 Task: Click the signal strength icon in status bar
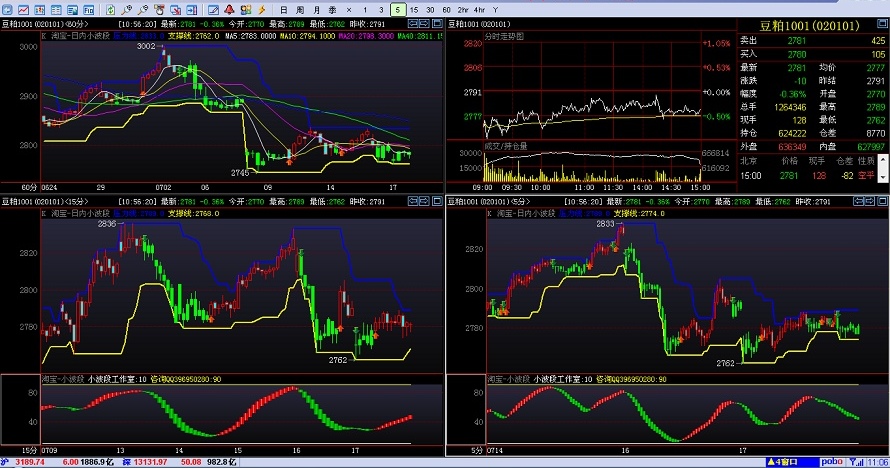point(857,462)
